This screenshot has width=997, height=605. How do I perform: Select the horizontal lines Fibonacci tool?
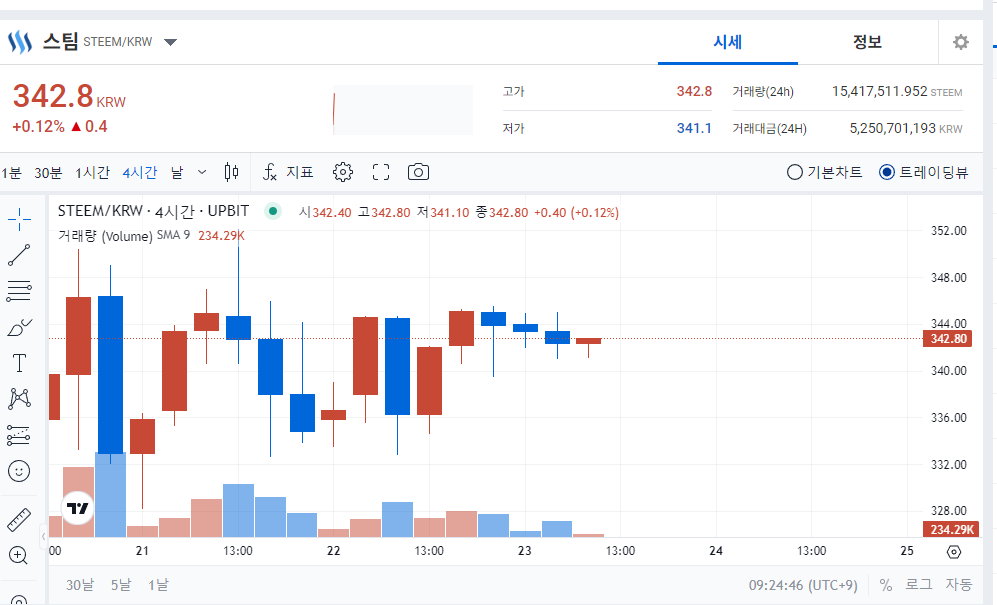[x=19, y=291]
